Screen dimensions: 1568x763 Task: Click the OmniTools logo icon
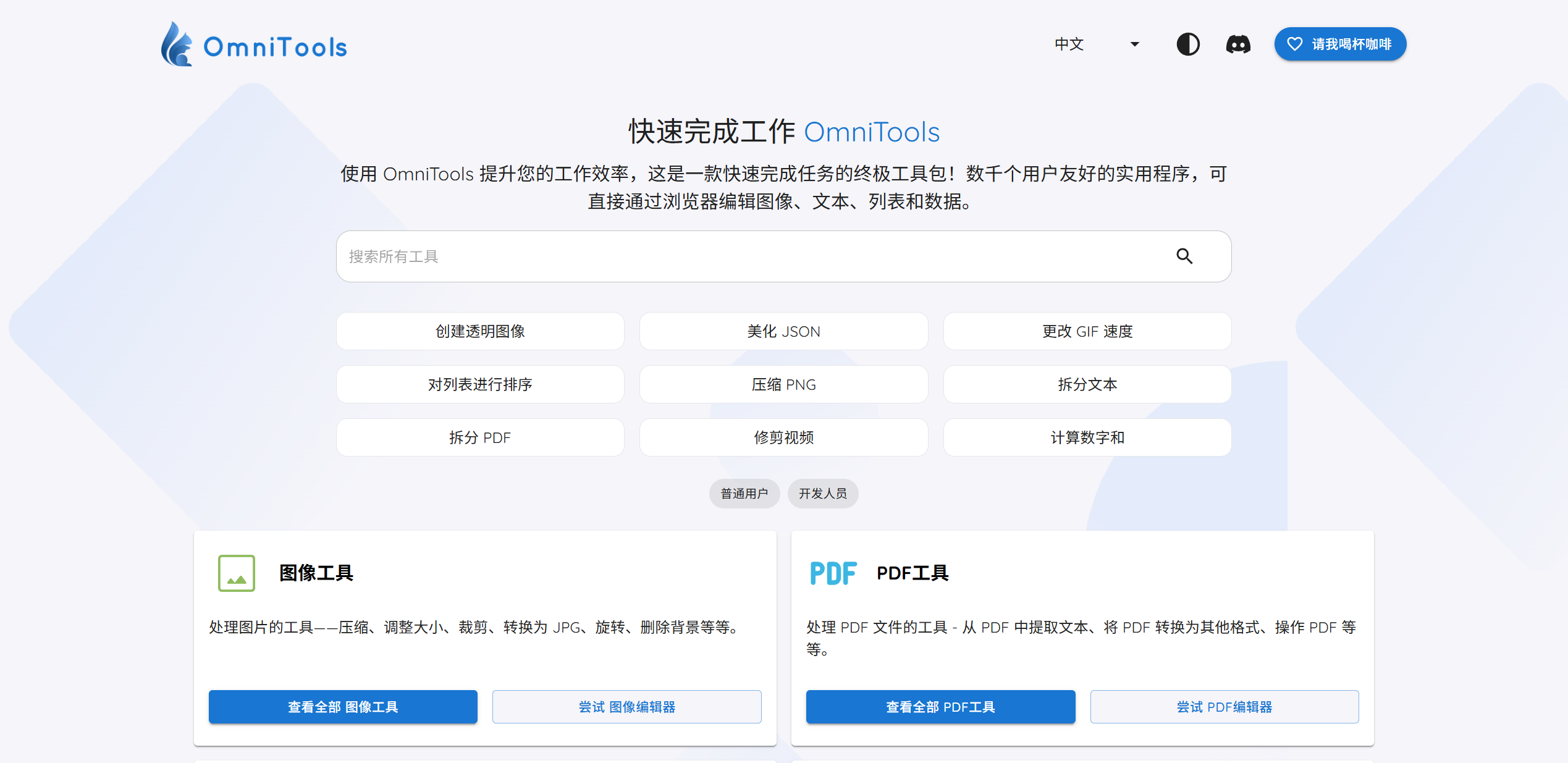[177, 44]
